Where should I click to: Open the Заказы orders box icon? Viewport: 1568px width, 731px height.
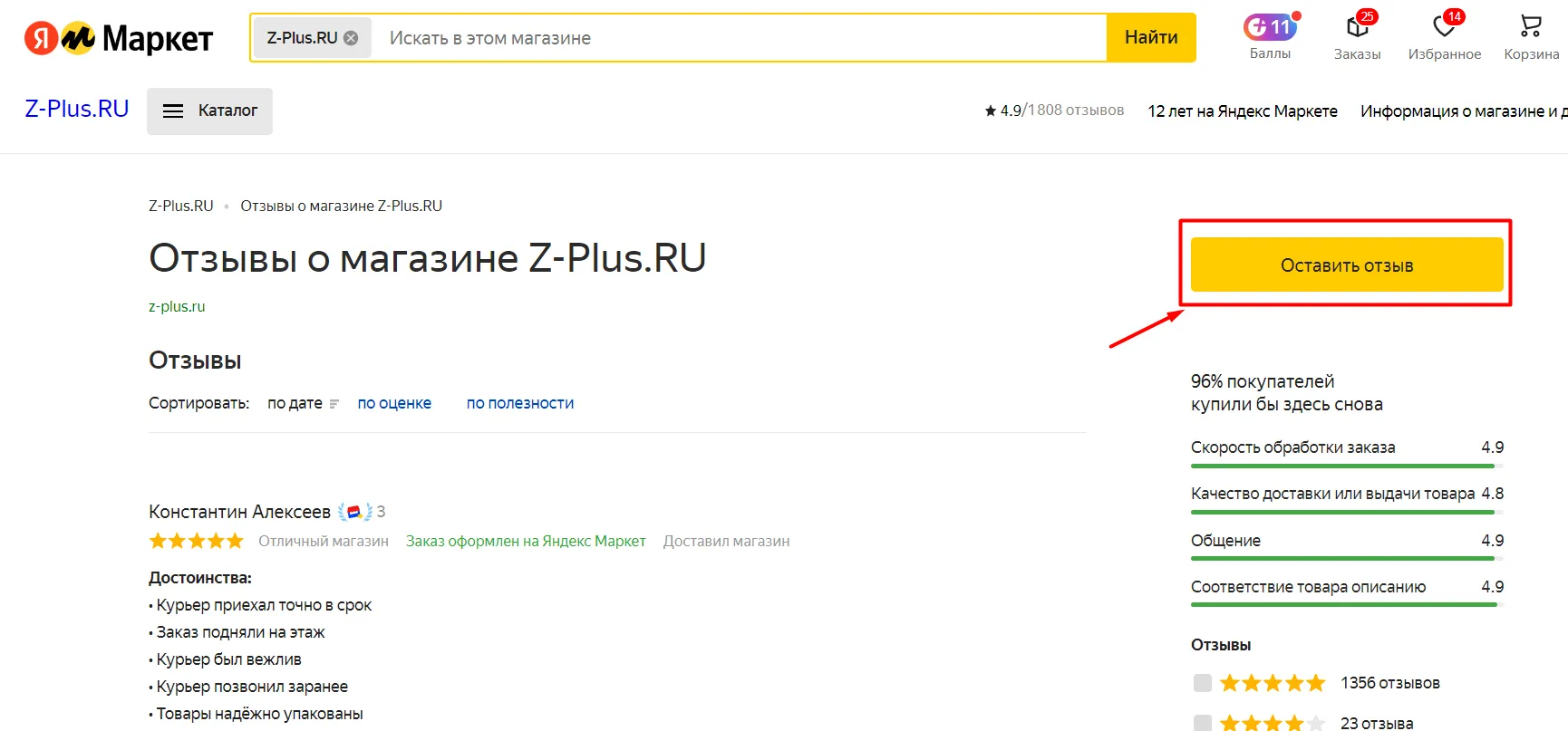1358,26
